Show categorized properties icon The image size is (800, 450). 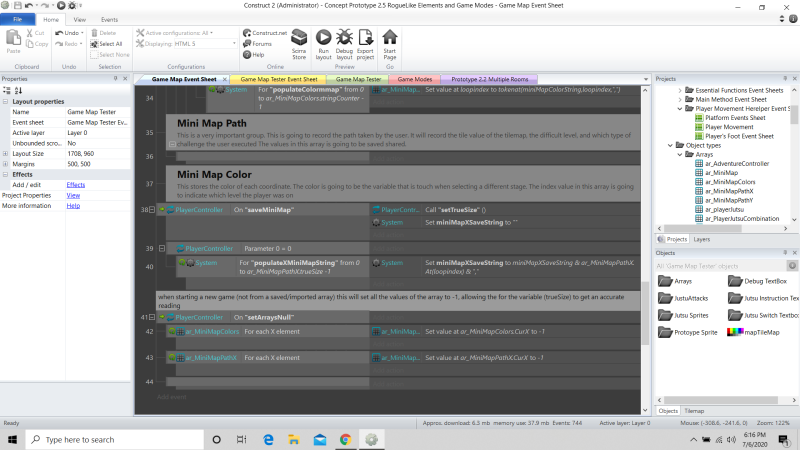pos(7,90)
